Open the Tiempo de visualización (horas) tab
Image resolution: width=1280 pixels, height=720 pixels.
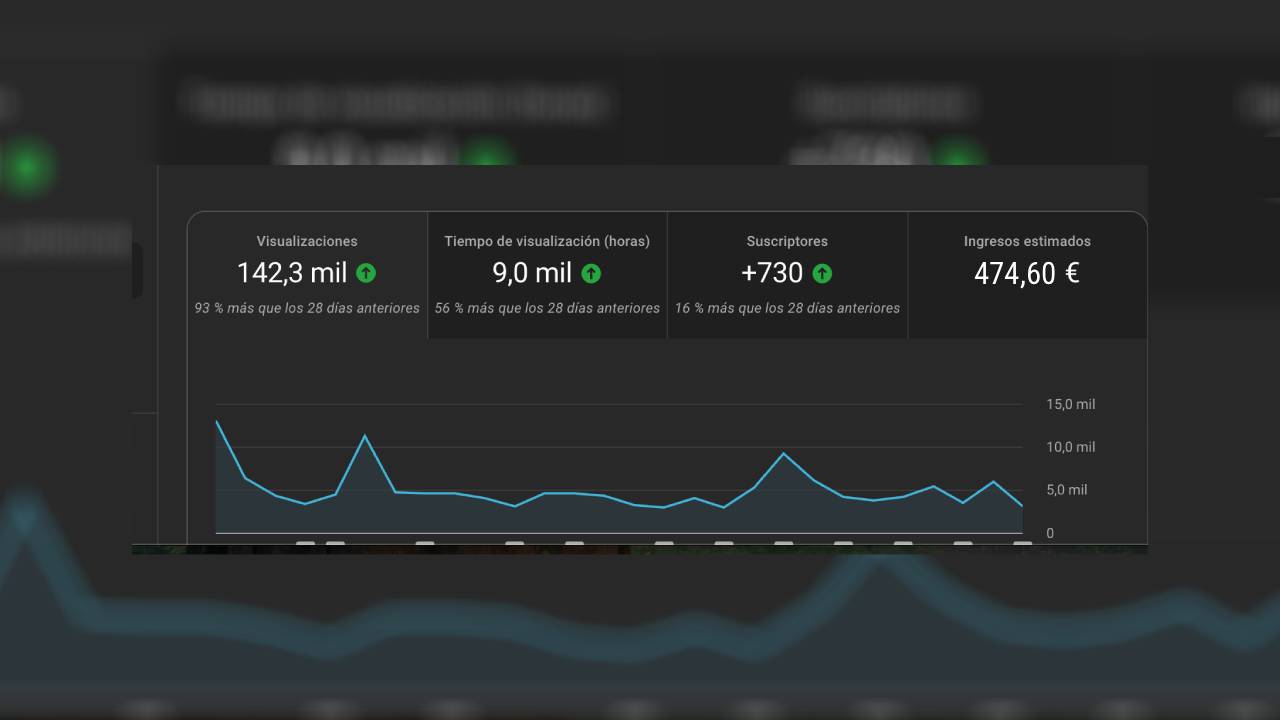pyautogui.click(x=547, y=241)
